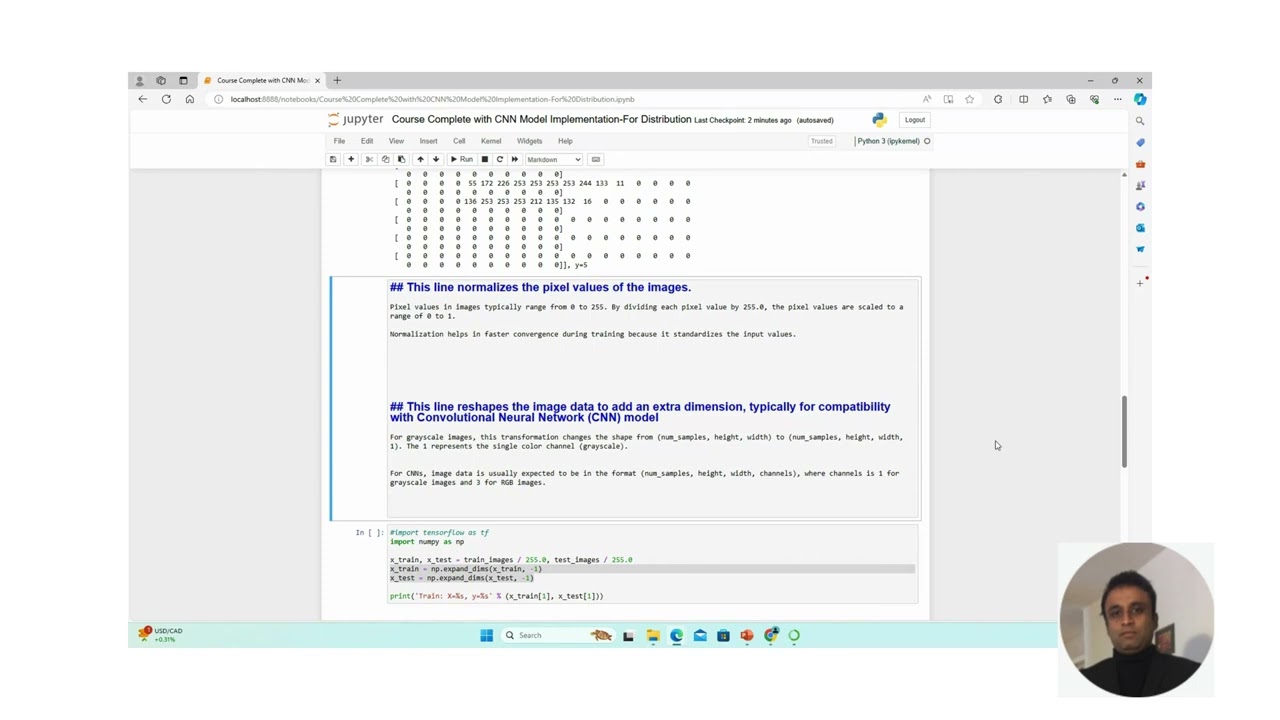Open the Windows Start menu
This screenshot has width=1280, height=720.
click(x=486, y=635)
